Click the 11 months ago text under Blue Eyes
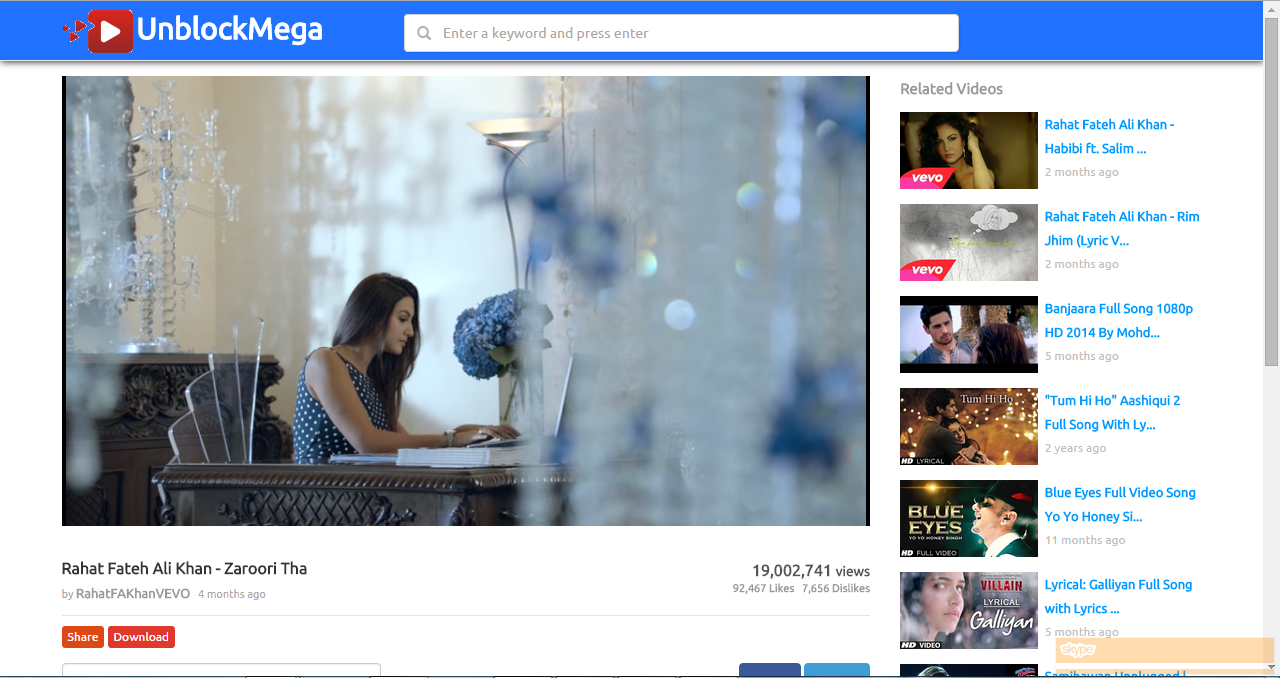1280x678 pixels. coord(1085,540)
